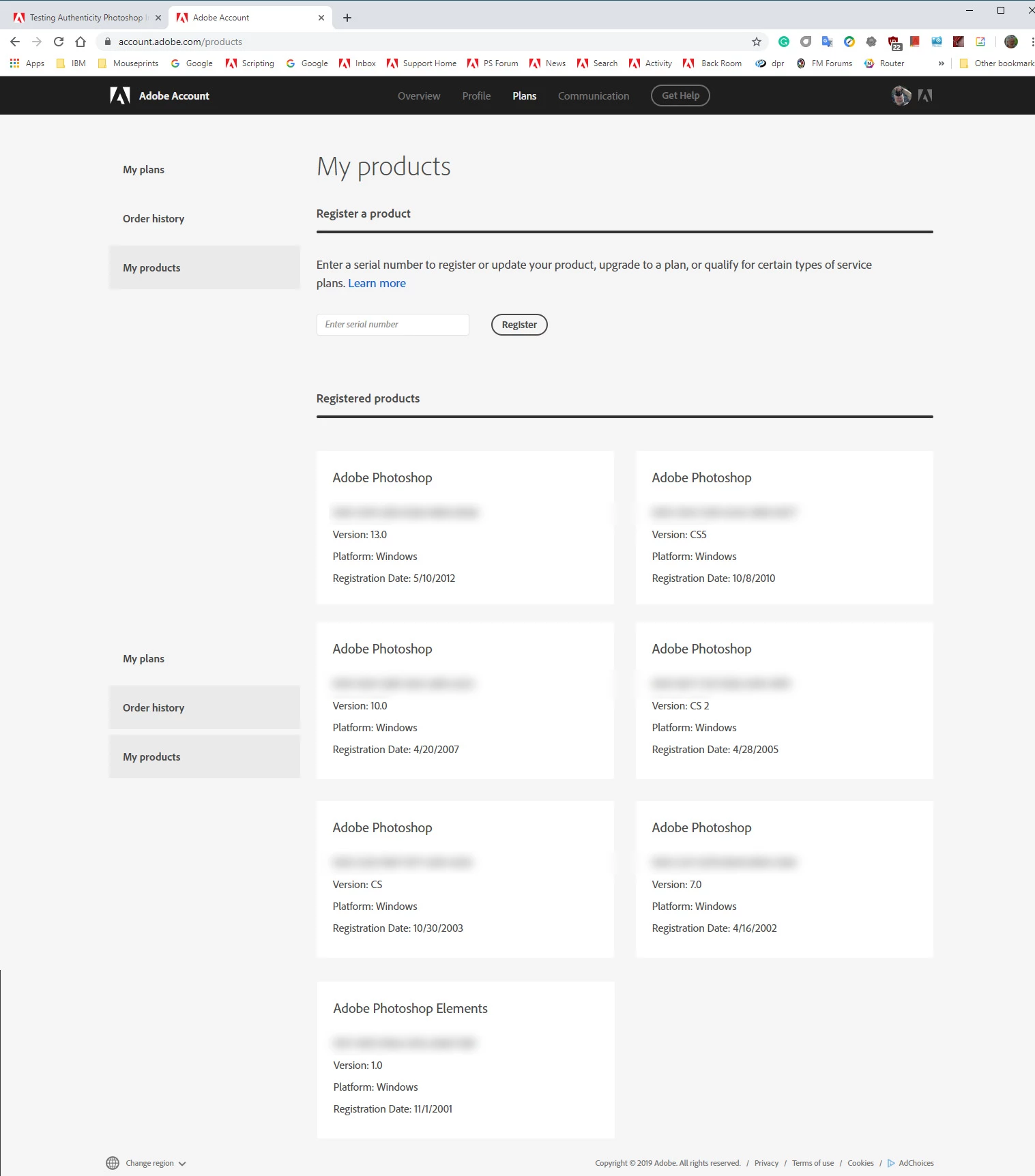
Task: Click the Adobe logo icon beside the avatar
Action: 925,95
